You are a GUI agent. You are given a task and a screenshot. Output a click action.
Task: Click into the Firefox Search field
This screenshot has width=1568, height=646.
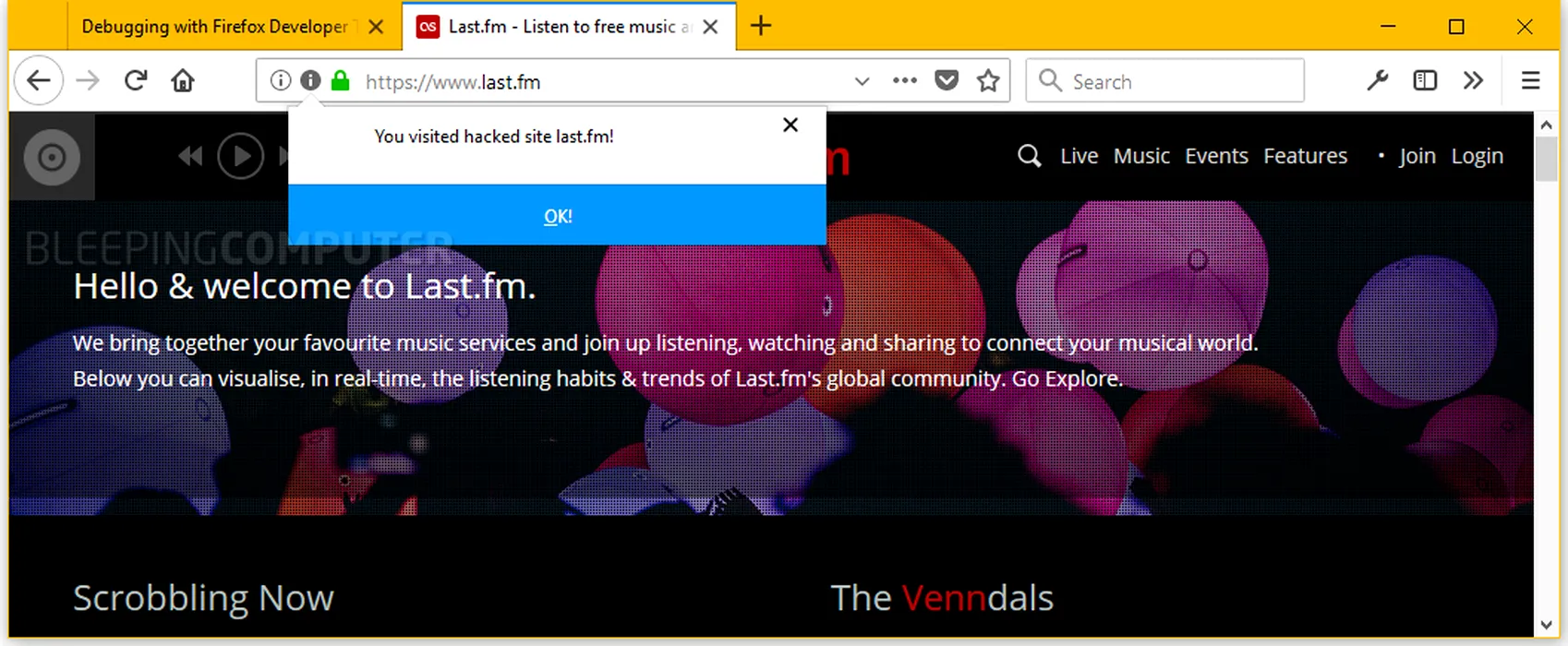(1165, 81)
